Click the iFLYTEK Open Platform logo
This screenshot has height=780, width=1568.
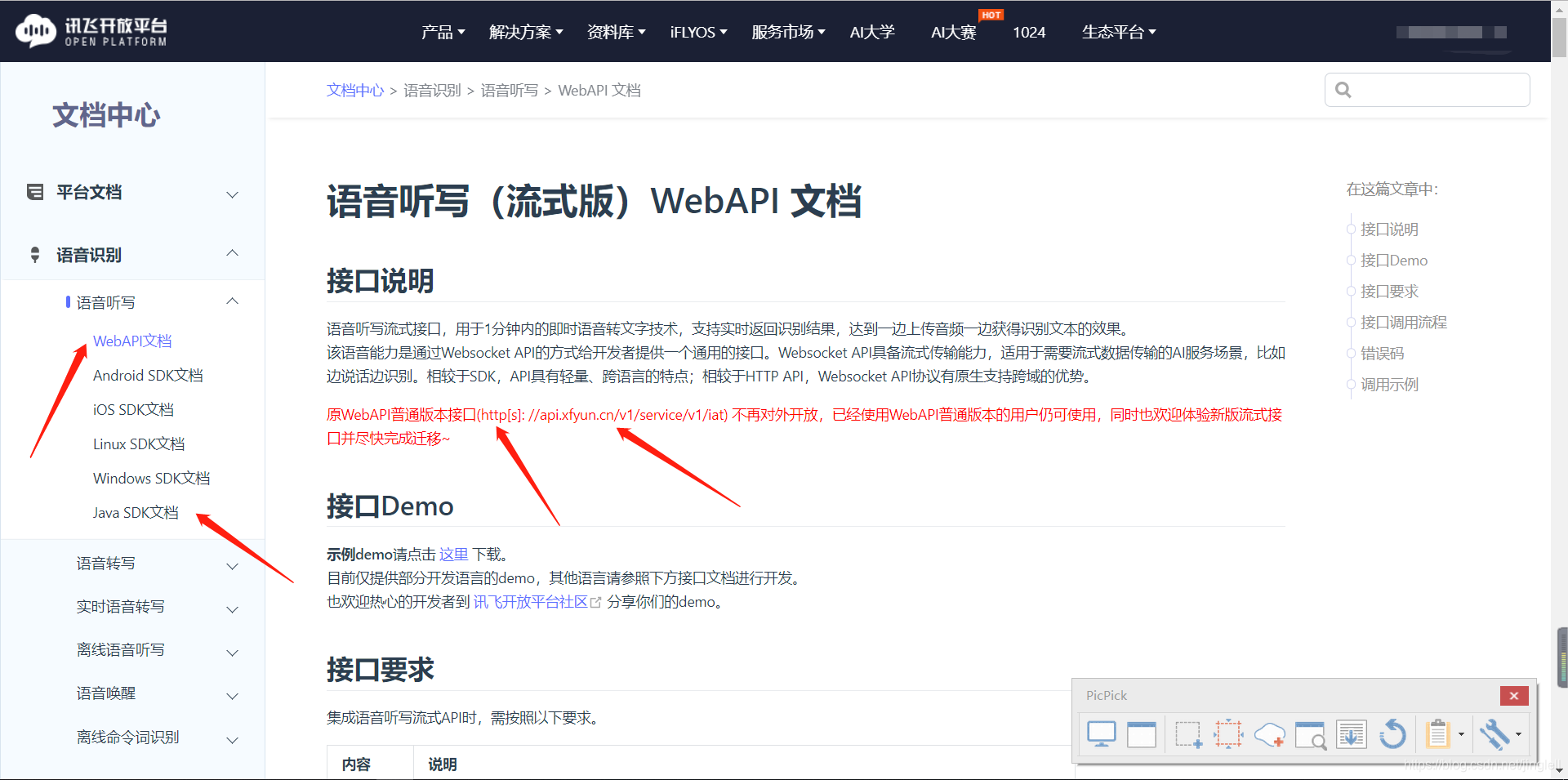point(91,31)
